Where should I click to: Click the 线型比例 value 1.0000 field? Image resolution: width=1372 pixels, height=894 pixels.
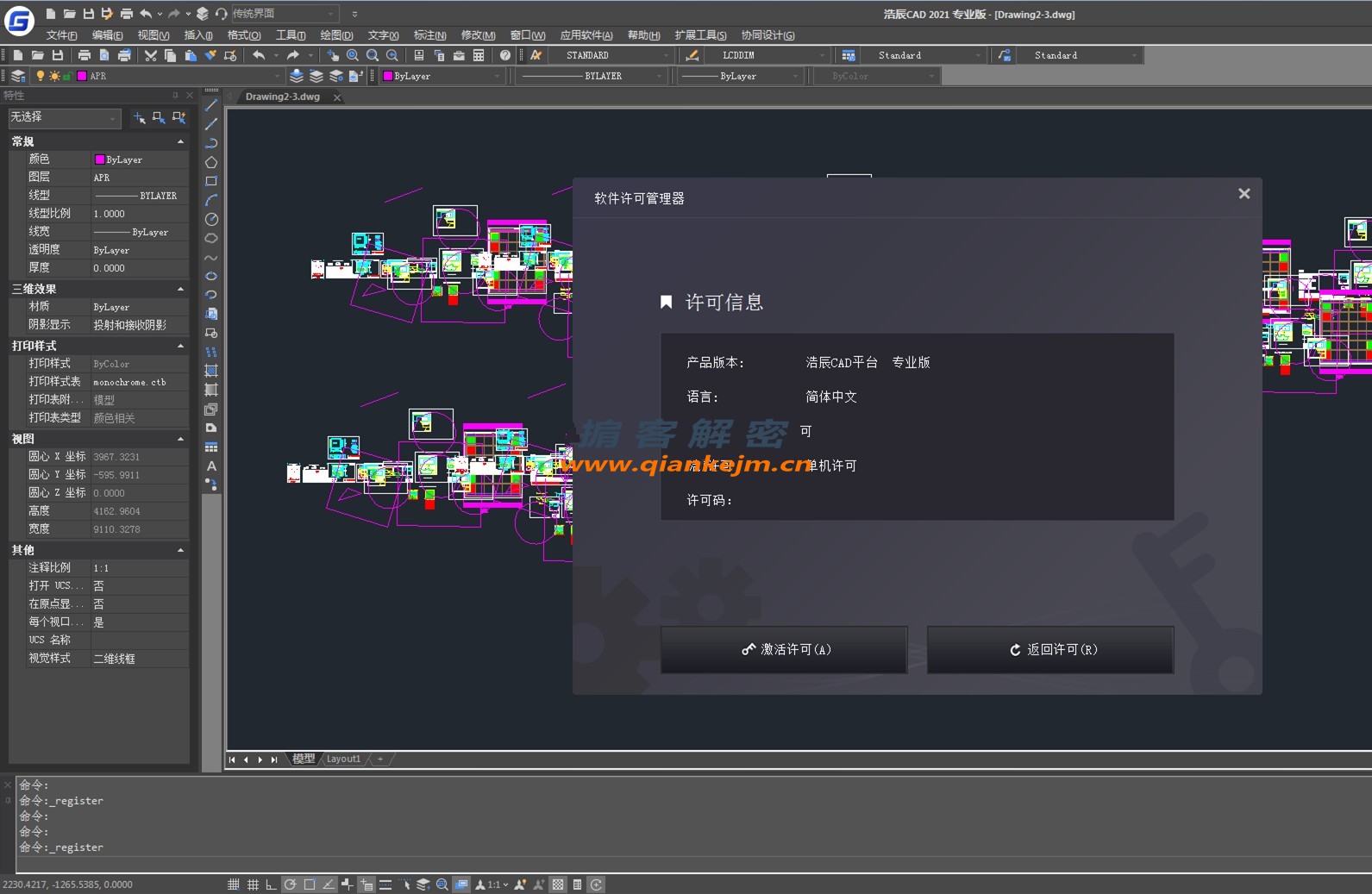tap(140, 214)
